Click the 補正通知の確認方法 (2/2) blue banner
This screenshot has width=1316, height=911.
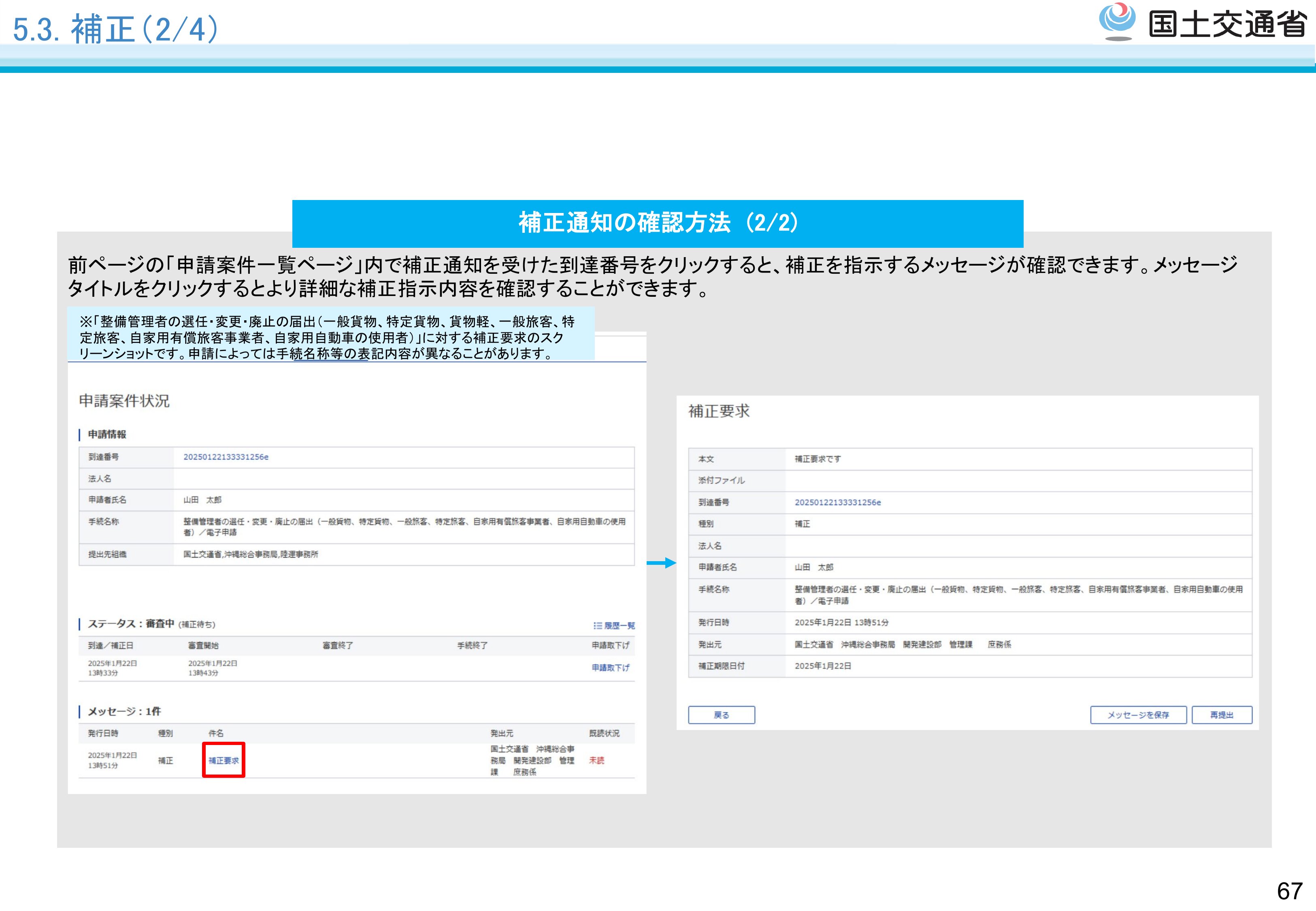pos(658,223)
